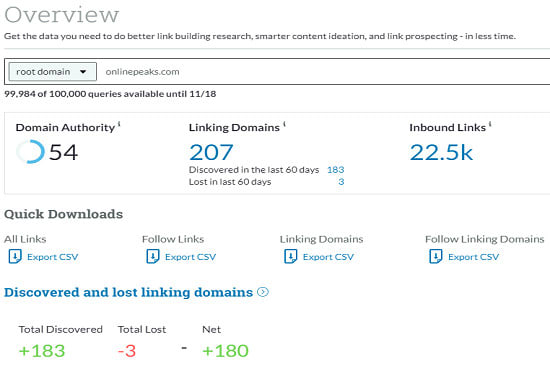The height and width of the screenshot is (370, 550).
Task: Click the Linking Domains info icon
Action: 284,124
